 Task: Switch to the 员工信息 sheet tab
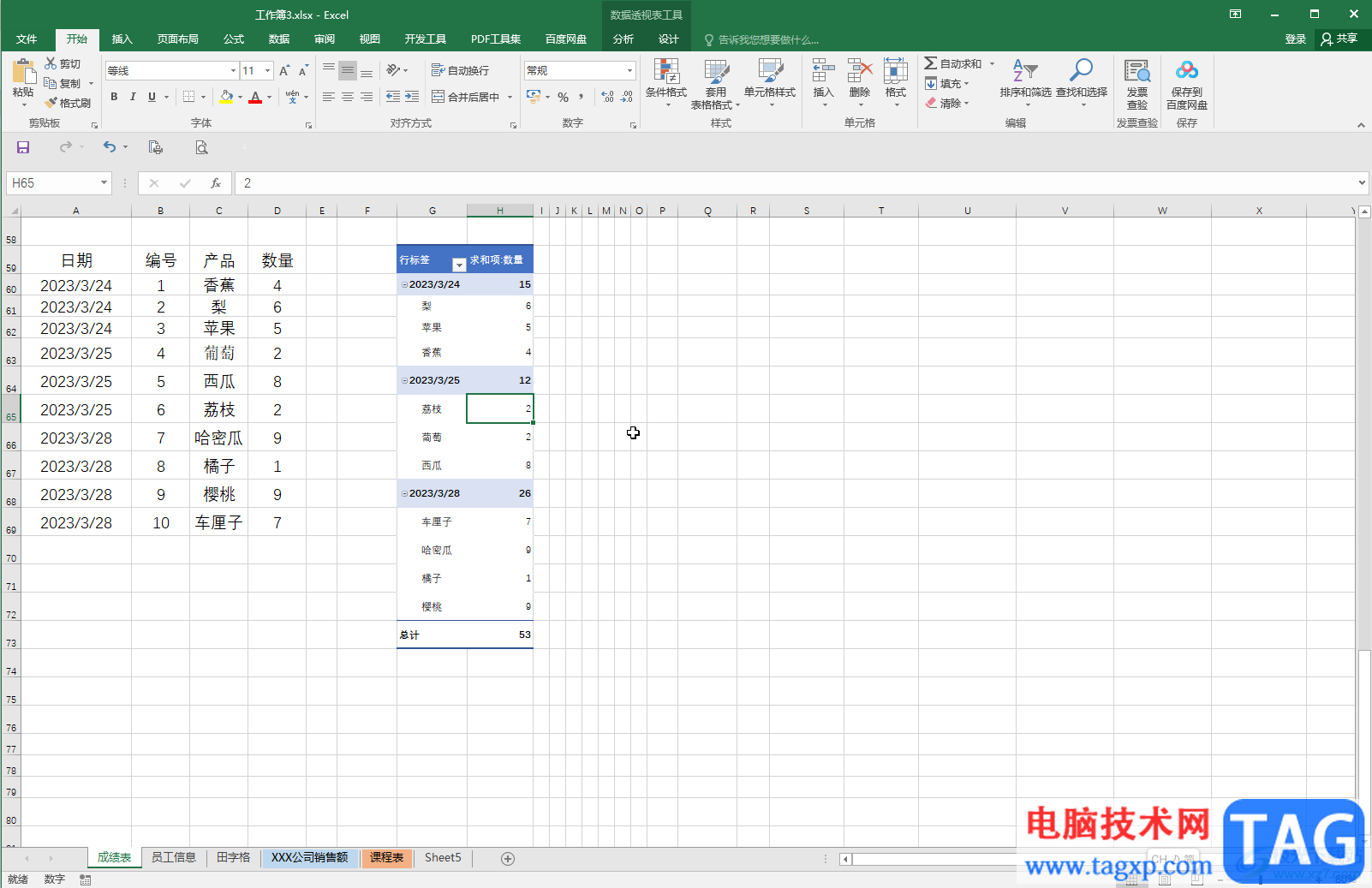(174, 857)
